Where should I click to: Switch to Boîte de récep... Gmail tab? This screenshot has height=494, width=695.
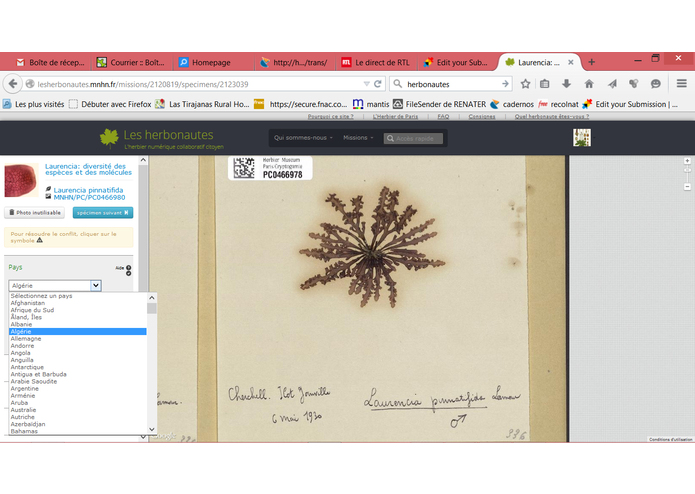[x=50, y=62]
